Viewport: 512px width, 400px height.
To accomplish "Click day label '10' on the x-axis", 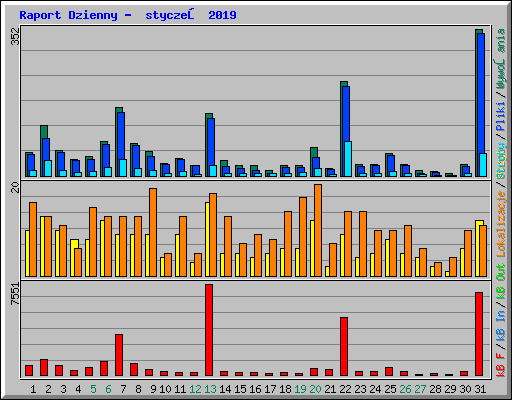I will (165, 389).
